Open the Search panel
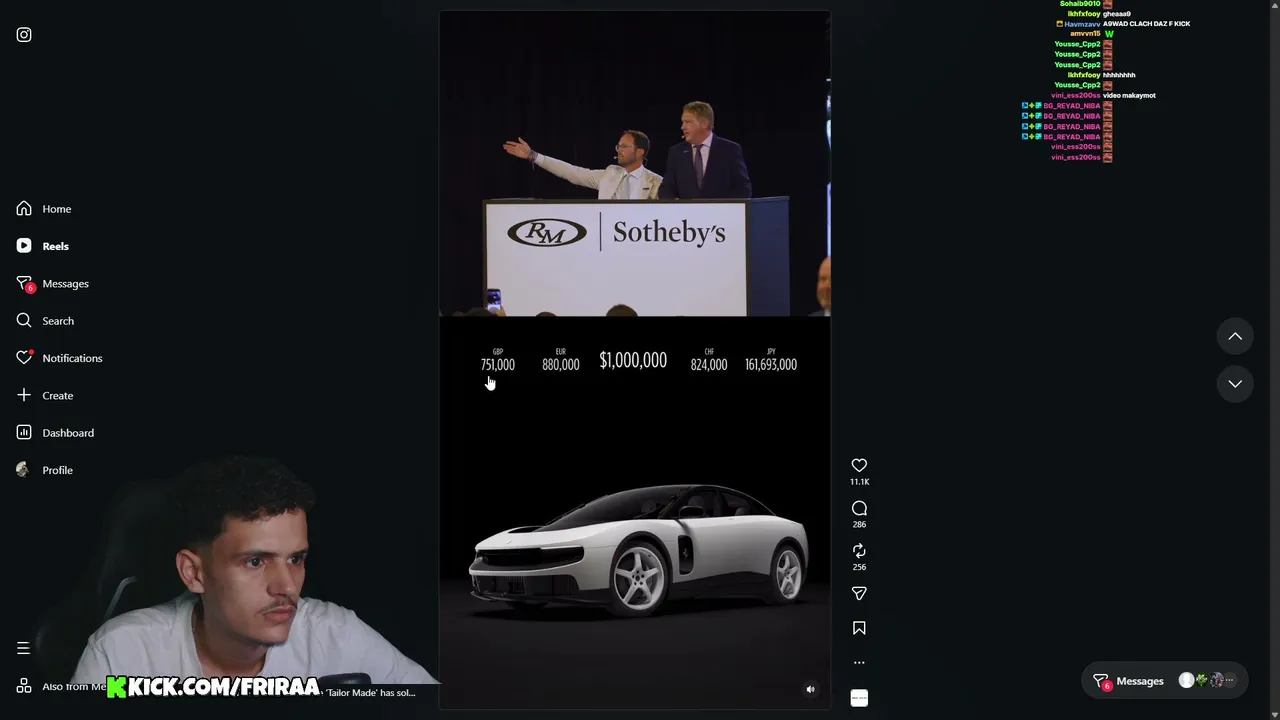Viewport: 1280px width, 720px height. [x=45, y=321]
